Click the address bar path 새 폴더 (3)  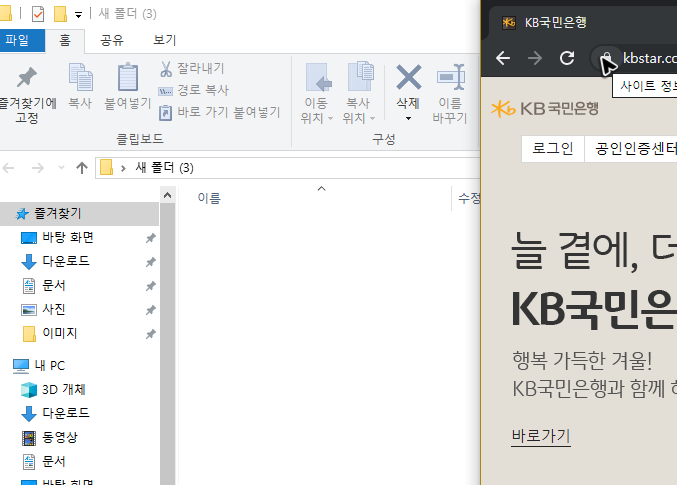click(x=164, y=168)
